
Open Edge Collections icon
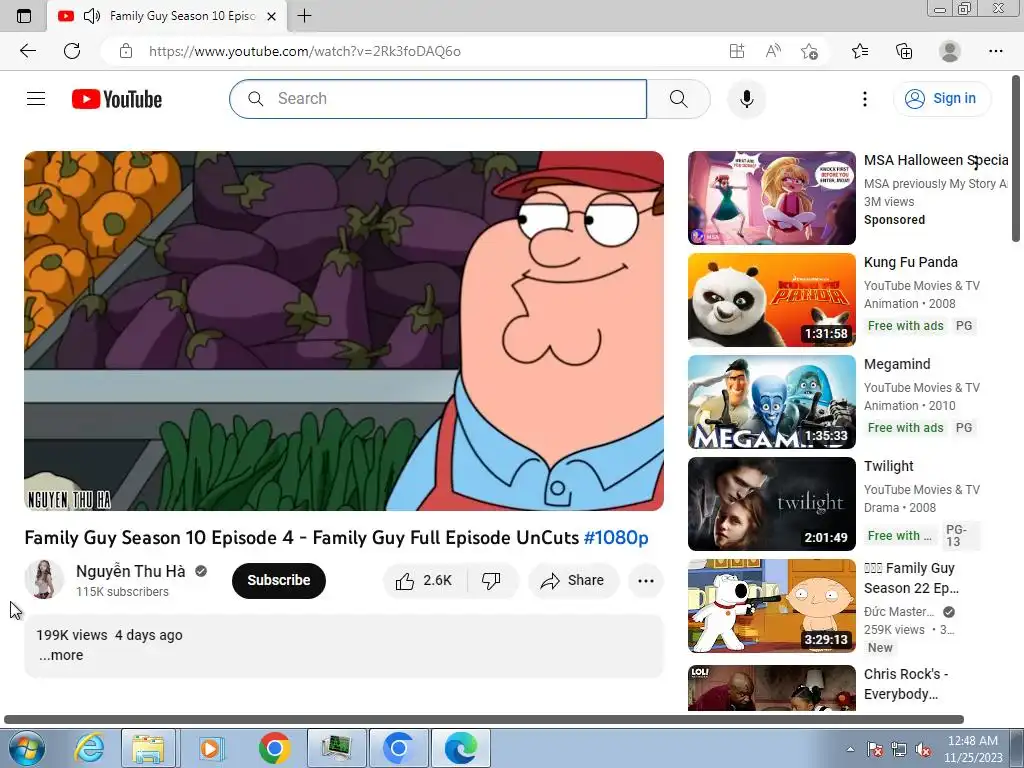click(904, 51)
